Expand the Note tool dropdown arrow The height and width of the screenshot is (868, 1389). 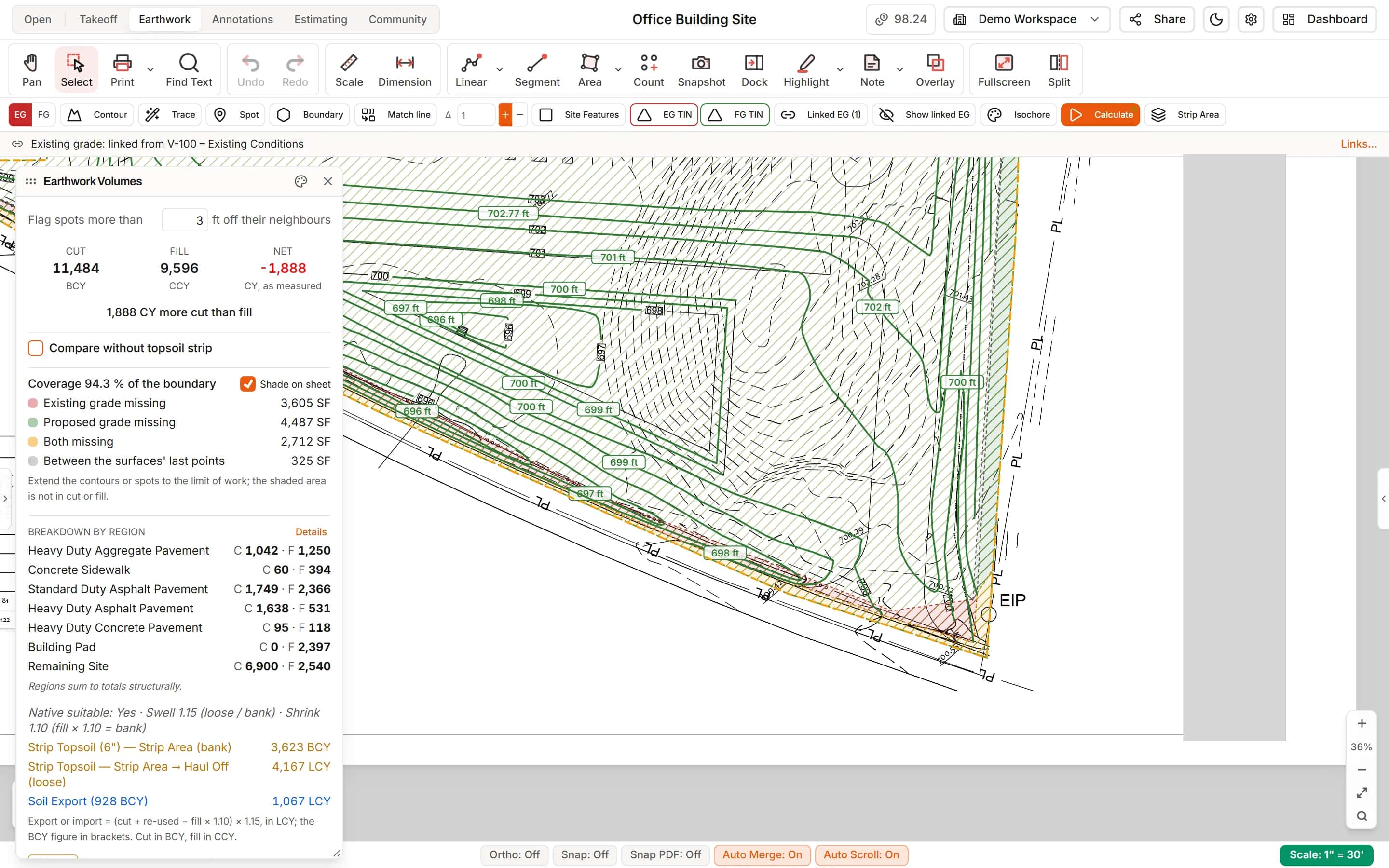click(x=900, y=69)
